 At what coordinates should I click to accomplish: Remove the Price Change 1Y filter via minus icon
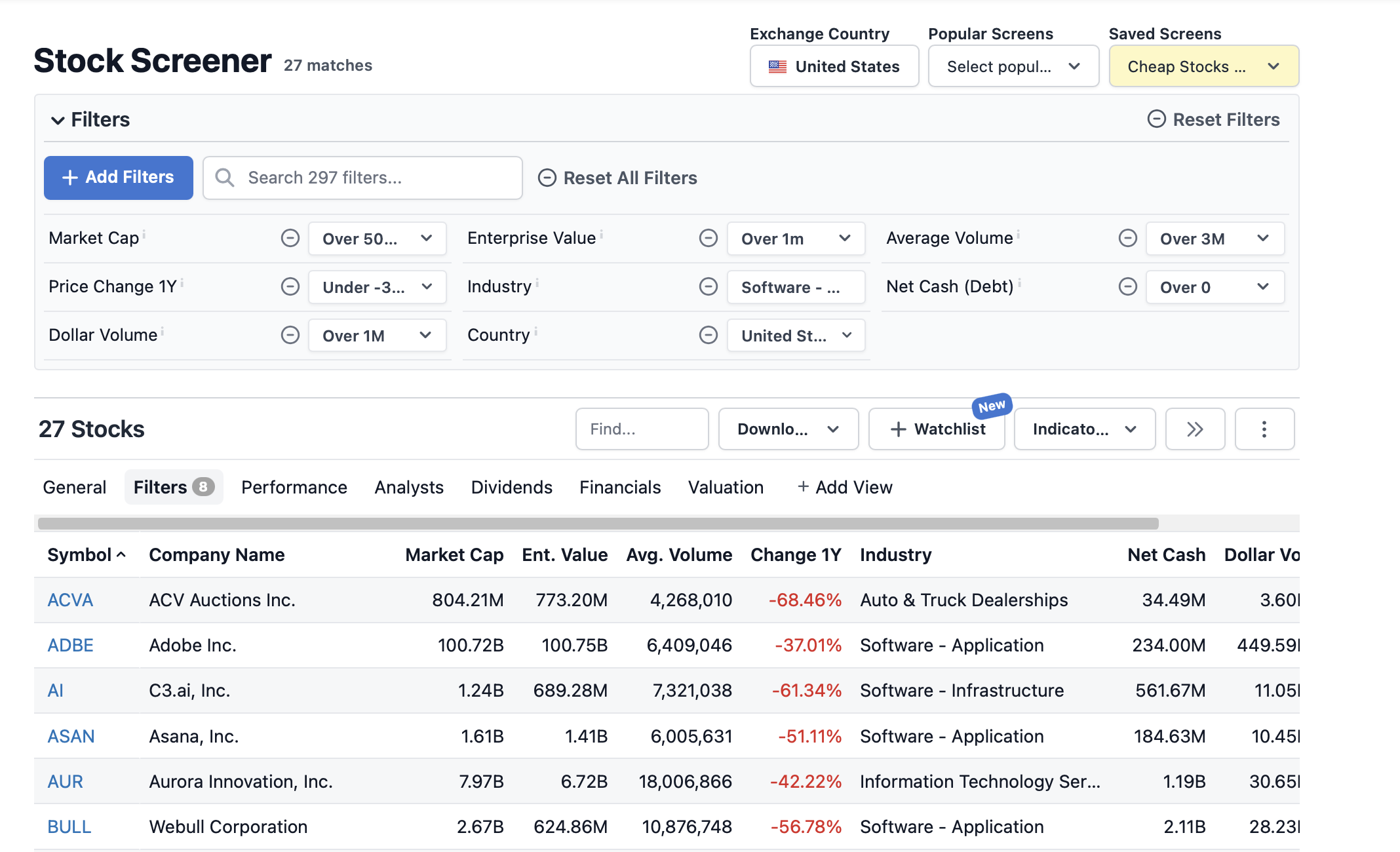(290, 286)
